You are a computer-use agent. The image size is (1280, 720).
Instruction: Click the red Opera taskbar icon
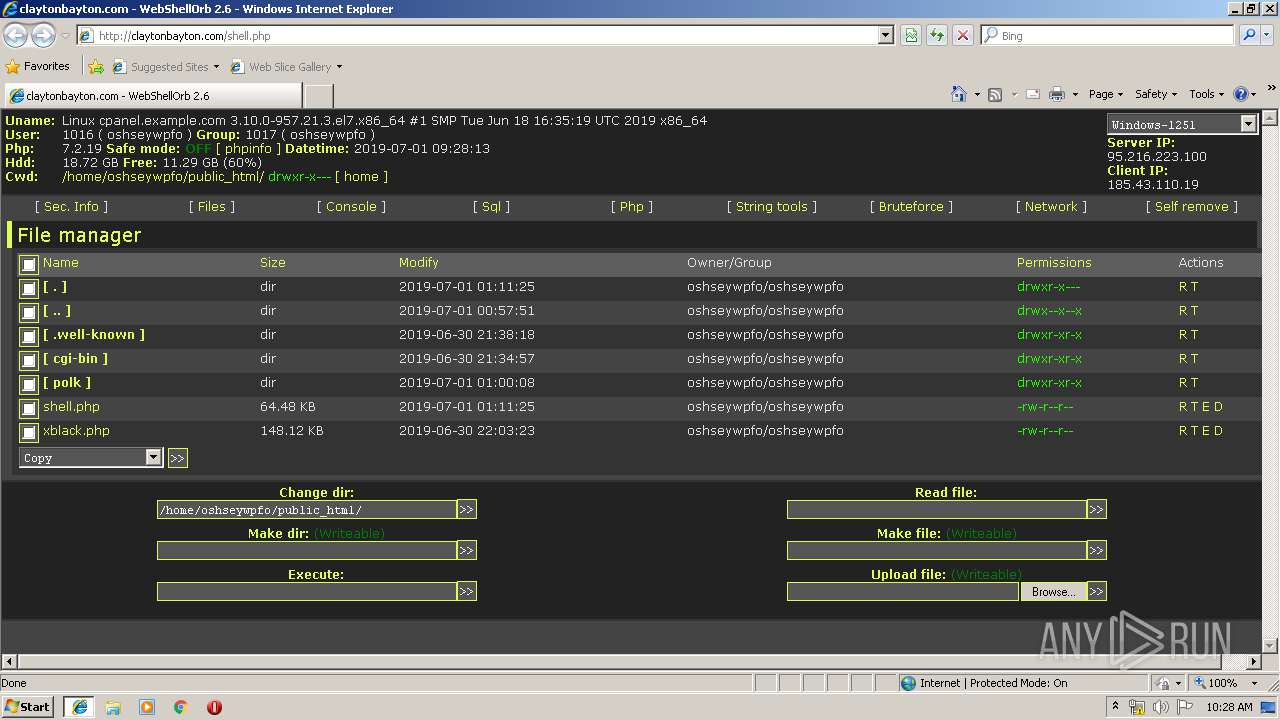[214, 707]
